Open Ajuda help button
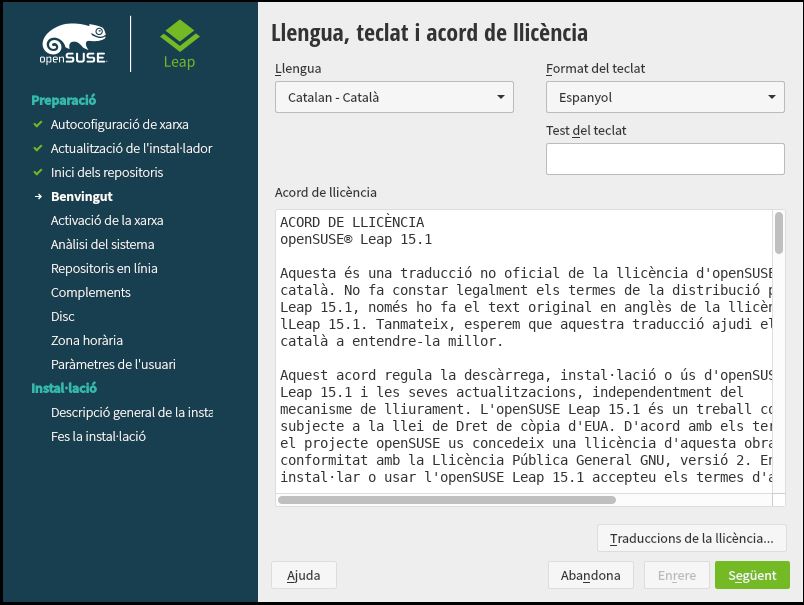Screen dimensions: 804x605 point(303,576)
